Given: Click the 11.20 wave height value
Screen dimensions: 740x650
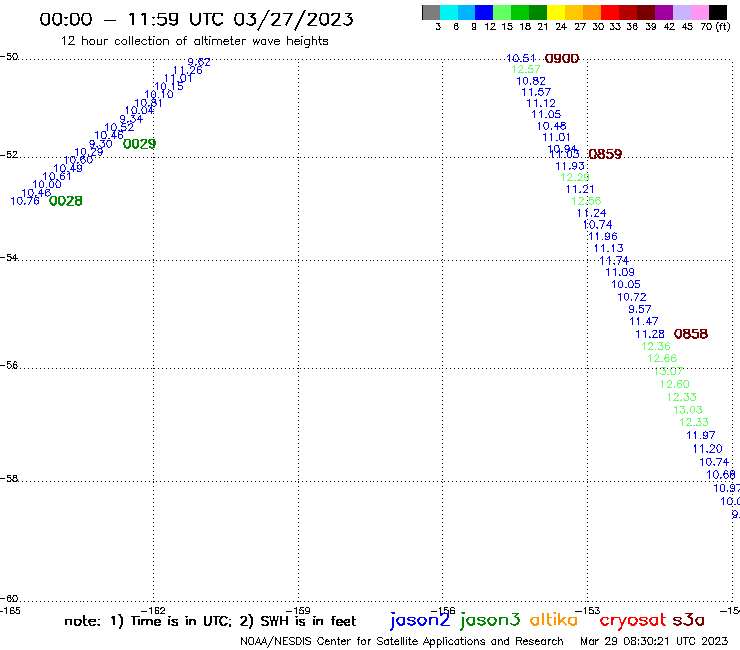Looking at the screenshot, I should (707, 449).
